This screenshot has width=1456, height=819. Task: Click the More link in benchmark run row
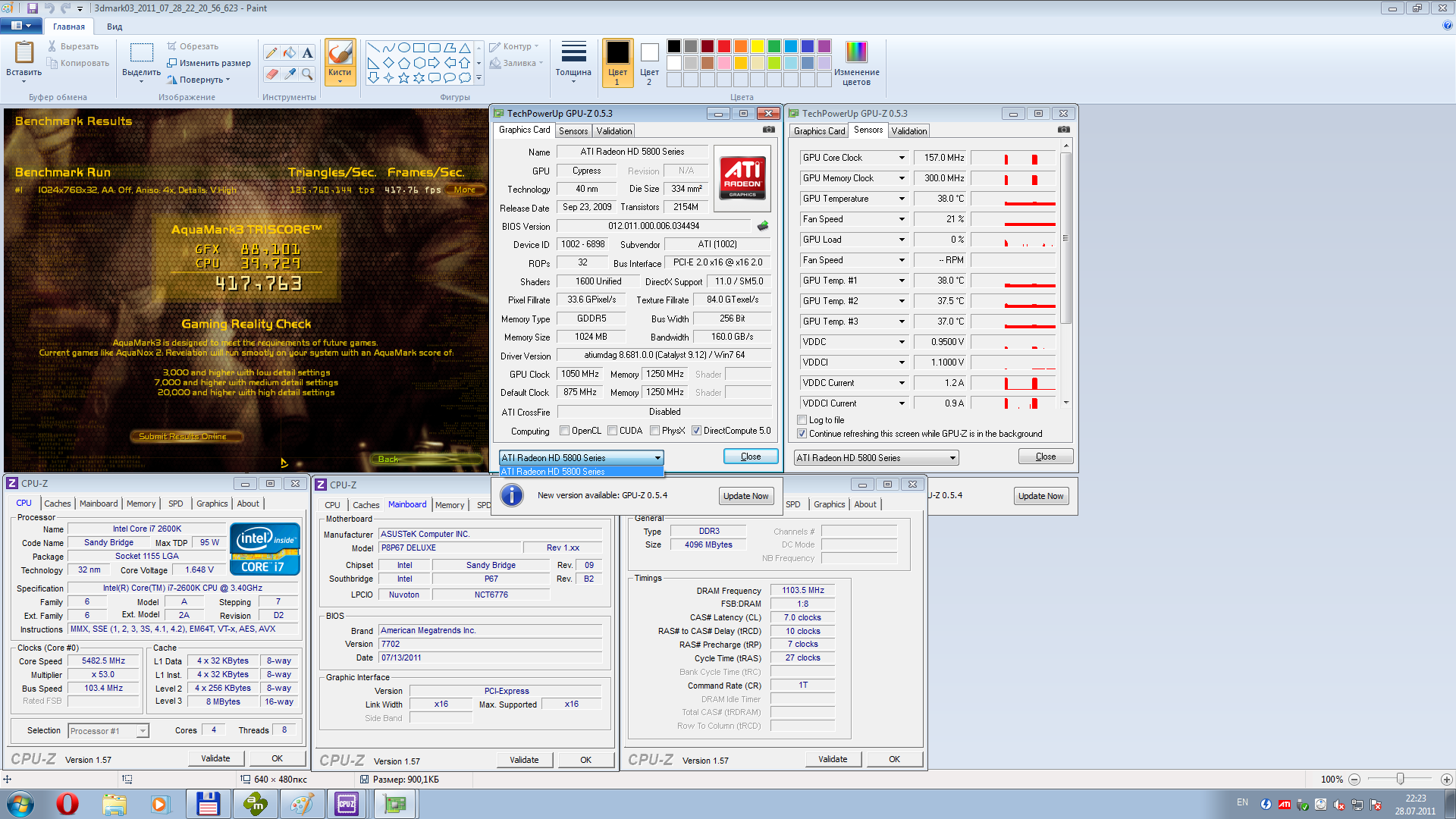pyautogui.click(x=465, y=190)
